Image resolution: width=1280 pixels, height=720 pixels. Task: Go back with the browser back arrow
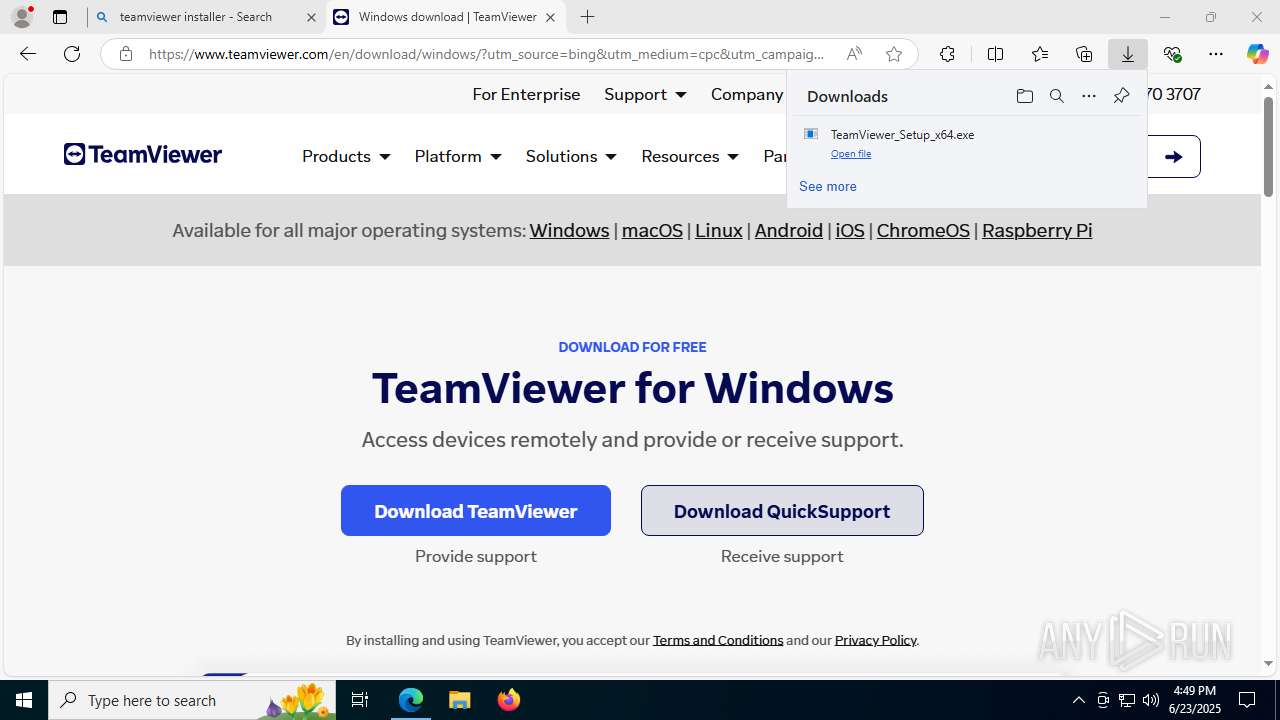click(28, 54)
